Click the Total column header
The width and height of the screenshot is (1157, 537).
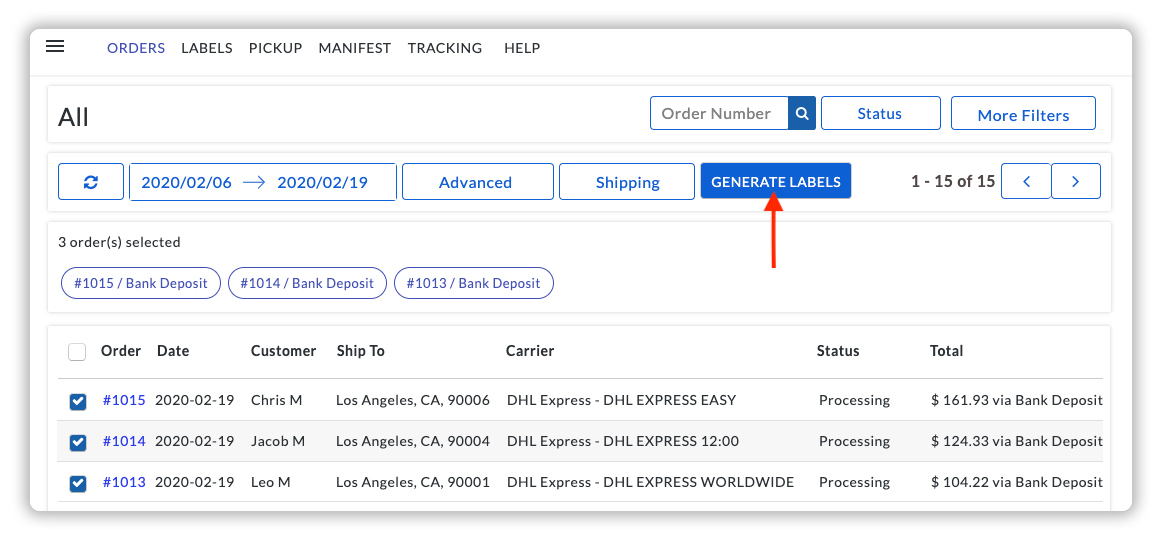pyautogui.click(x=947, y=351)
